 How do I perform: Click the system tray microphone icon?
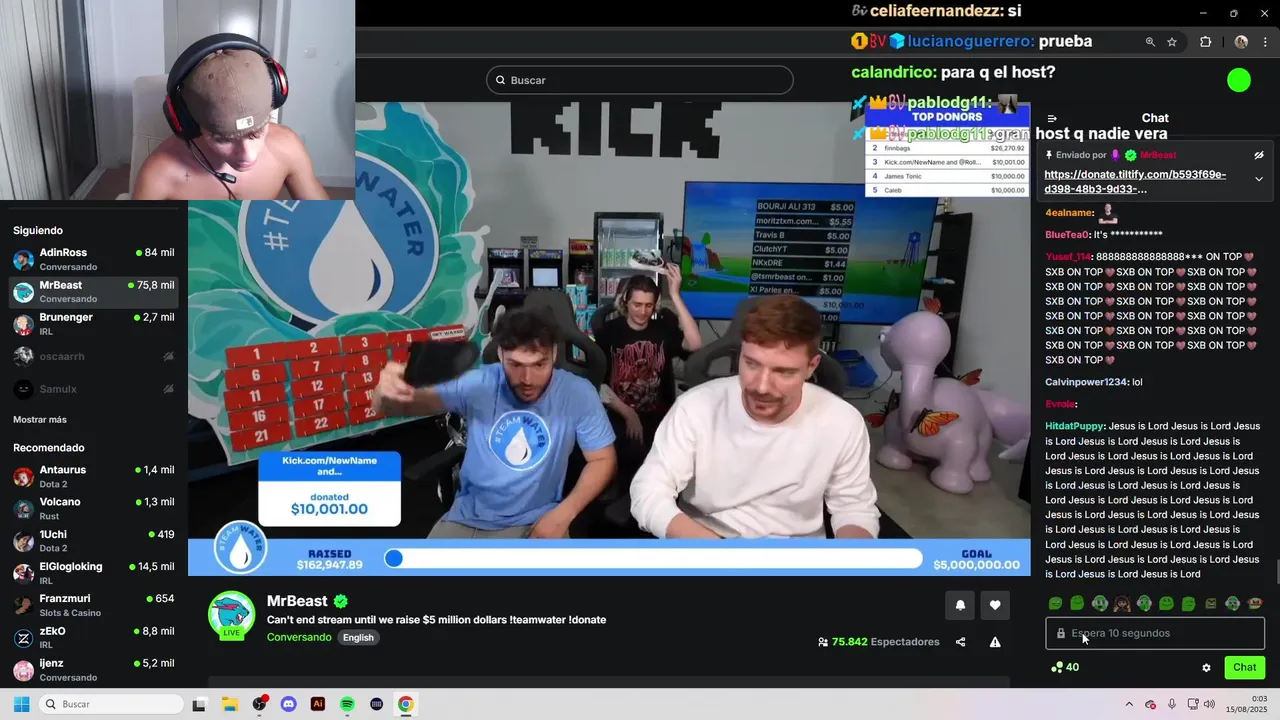[x=1172, y=704]
